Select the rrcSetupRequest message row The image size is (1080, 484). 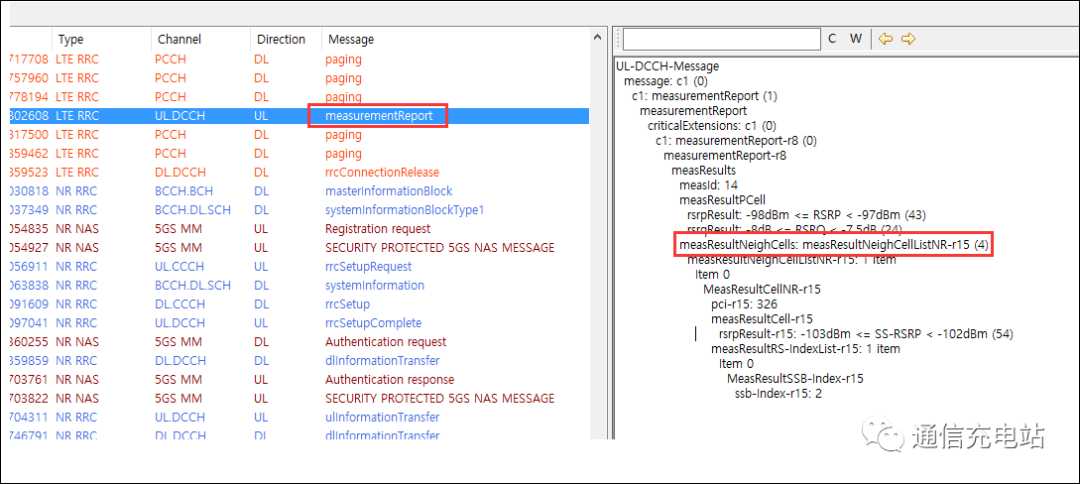[299, 266]
